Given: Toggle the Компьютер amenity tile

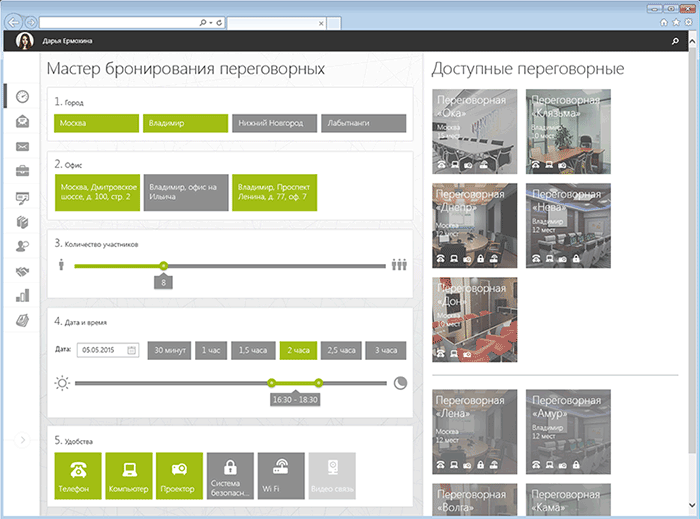Looking at the screenshot, I should point(129,476).
